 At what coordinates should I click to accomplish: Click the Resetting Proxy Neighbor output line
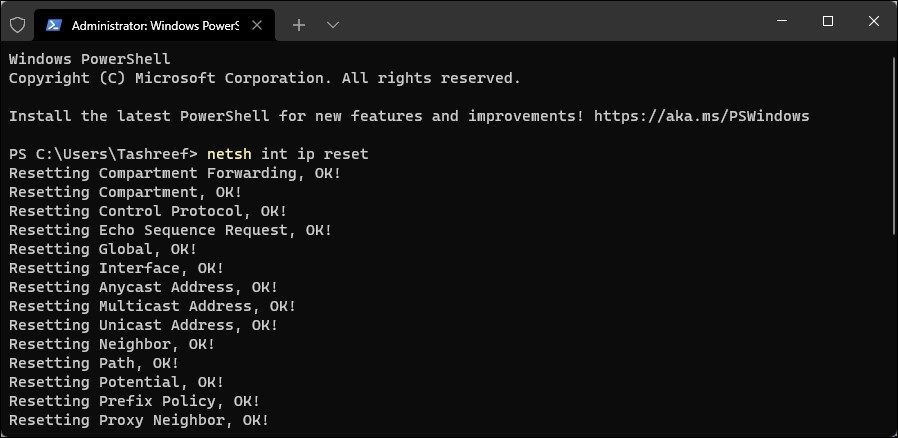139,420
